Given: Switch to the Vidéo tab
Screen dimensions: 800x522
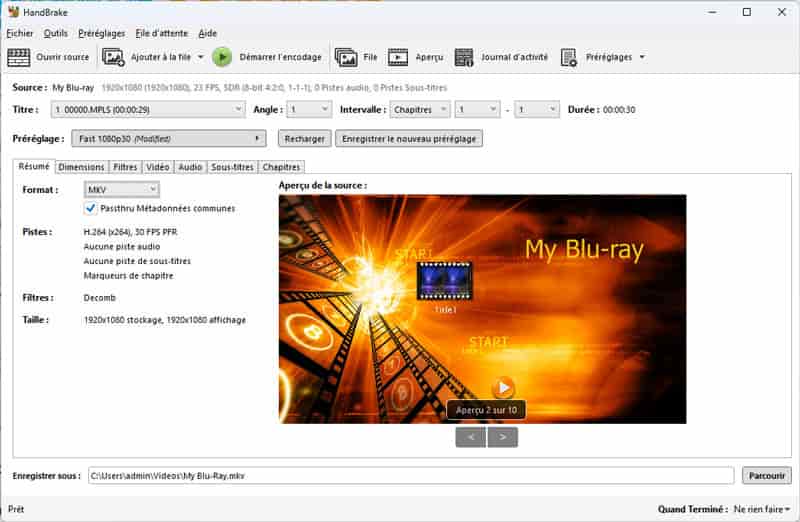Looking at the screenshot, I should click(158, 167).
